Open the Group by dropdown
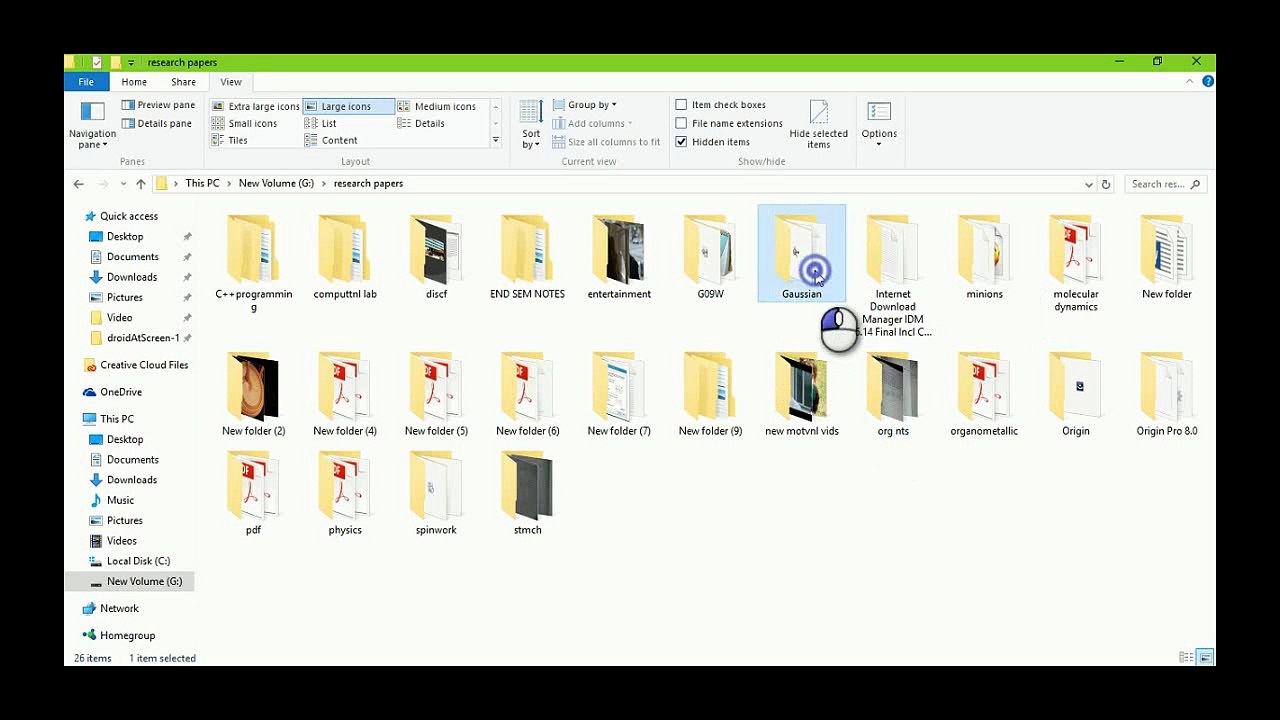 584,105
